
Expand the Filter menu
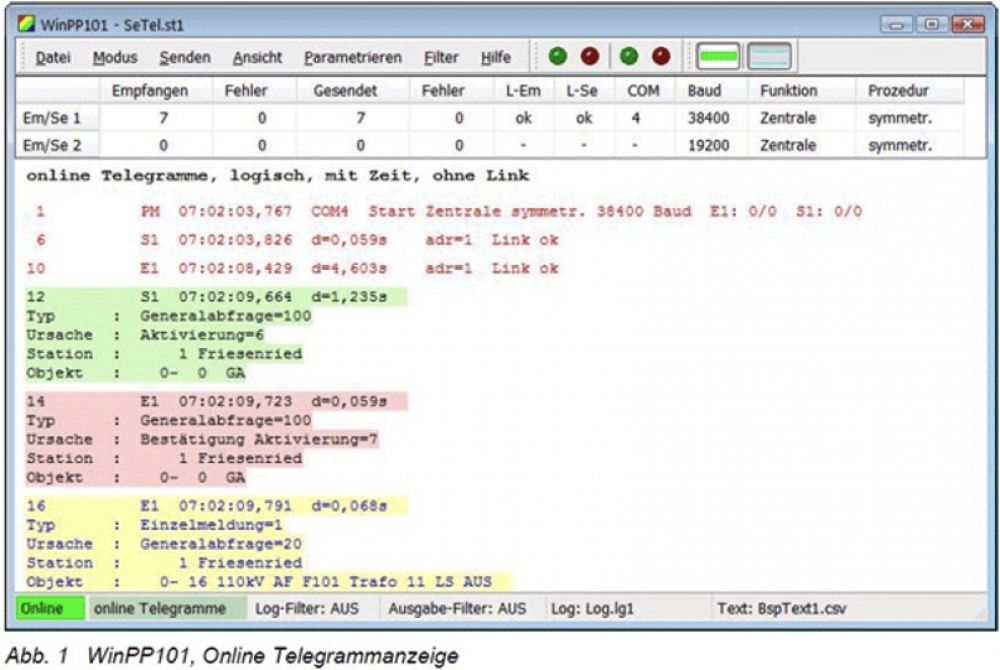click(441, 58)
